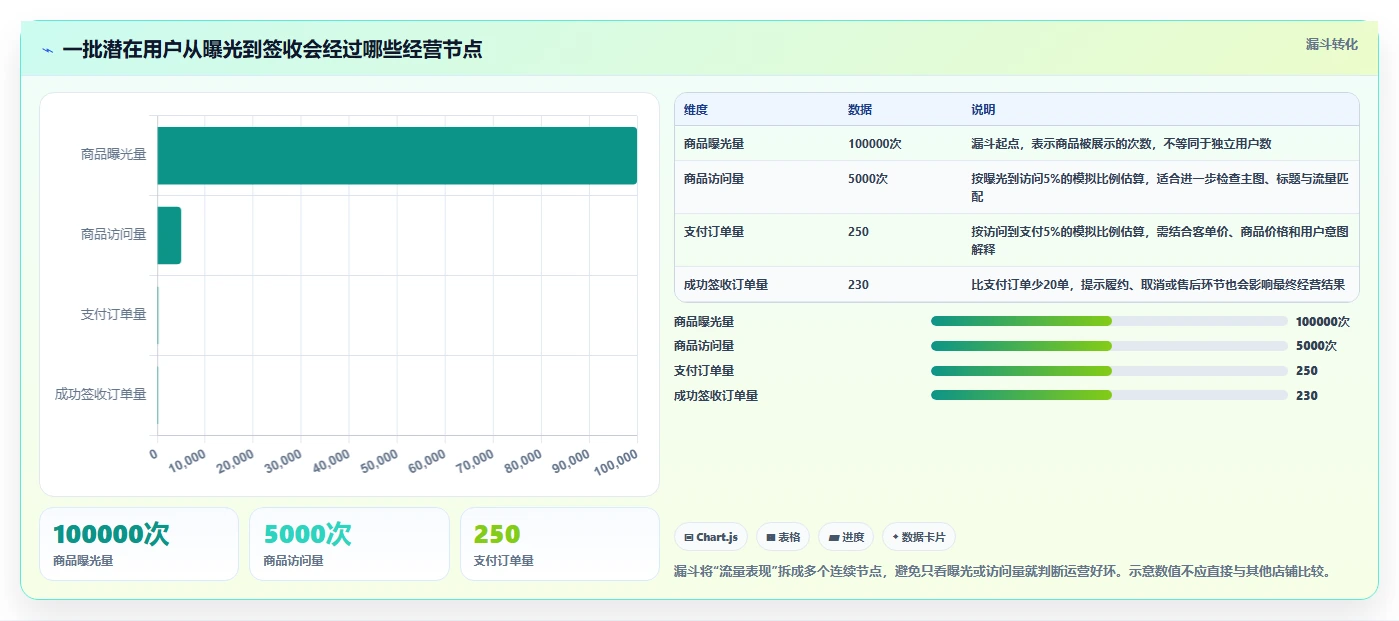The width and height of the screenshot is (1399, 621).
Task: Click the 支付订单量 progress bar
Action: coord(1109,370)
